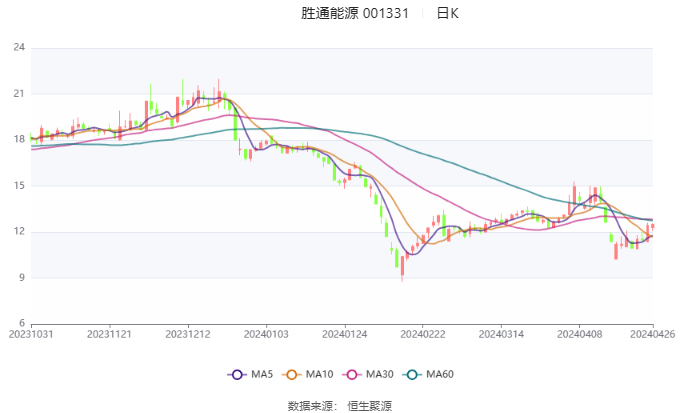Select the 9 price level axis label

pos(22,278)
